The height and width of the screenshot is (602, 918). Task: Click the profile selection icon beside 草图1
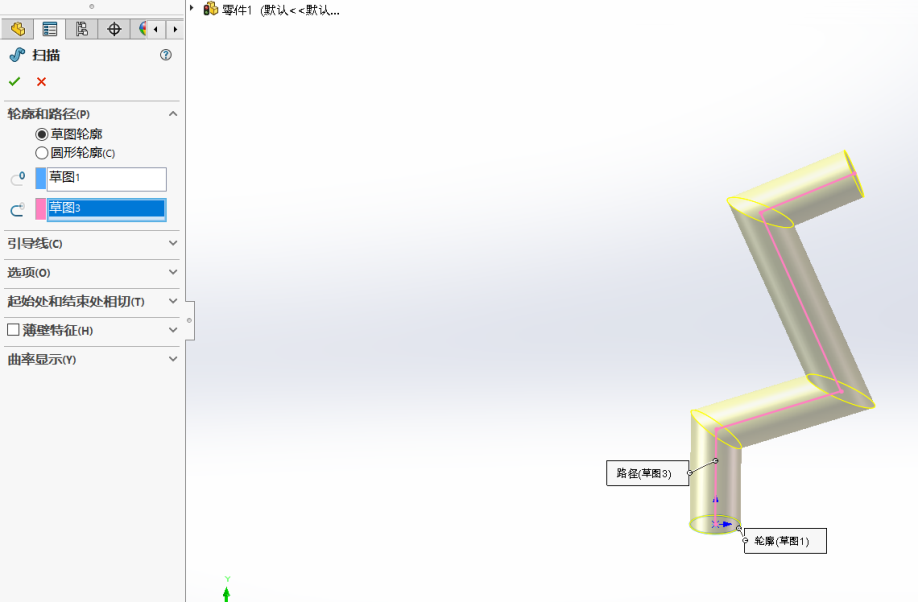pos(18,179)
